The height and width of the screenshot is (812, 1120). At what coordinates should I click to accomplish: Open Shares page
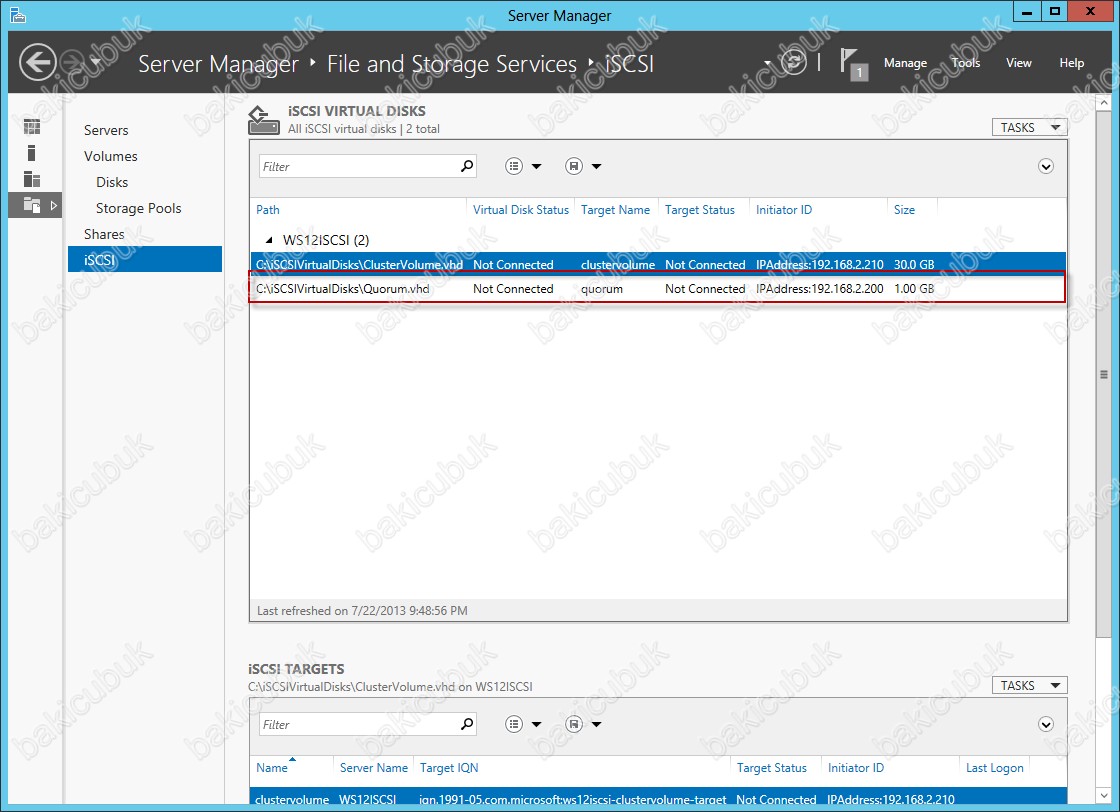pyautogui.click(x=104, y=234)
